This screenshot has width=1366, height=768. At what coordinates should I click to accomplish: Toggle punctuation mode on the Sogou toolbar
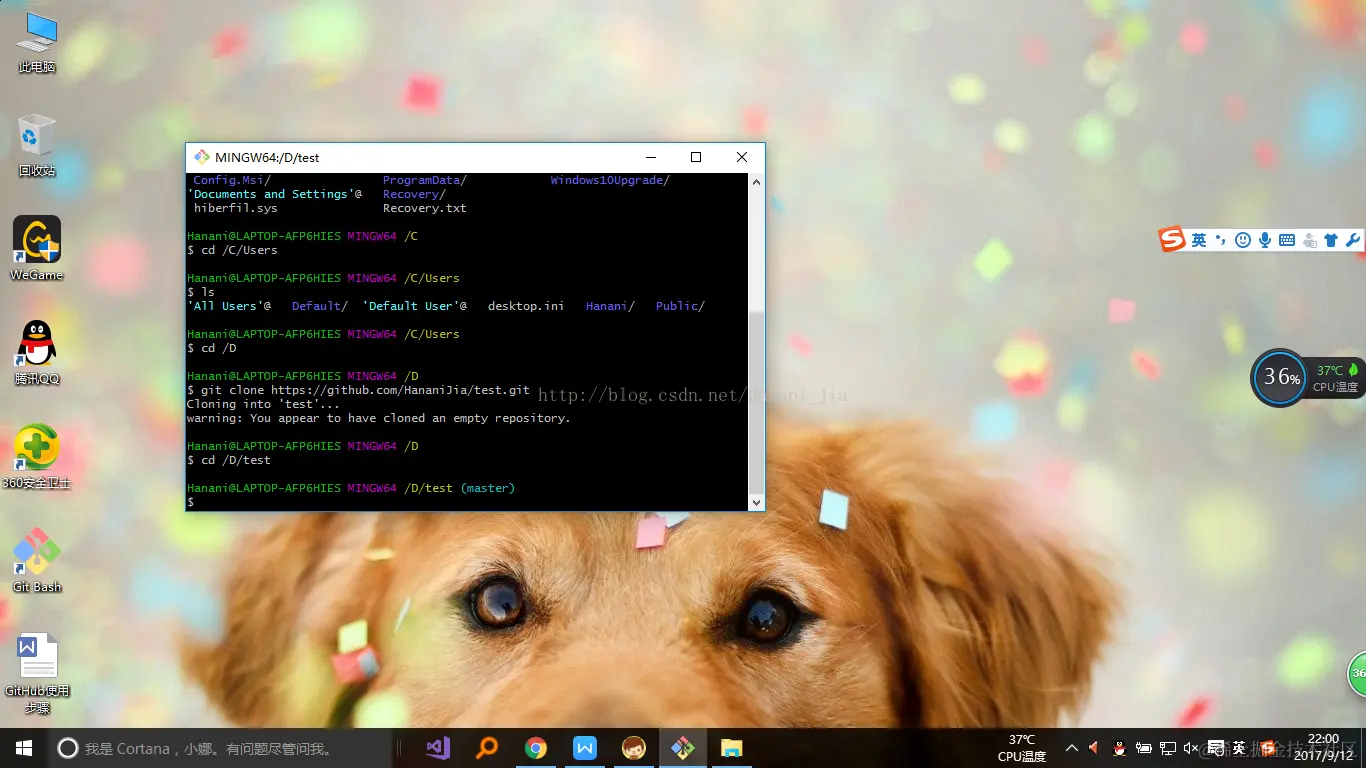tap(1221, 240)
